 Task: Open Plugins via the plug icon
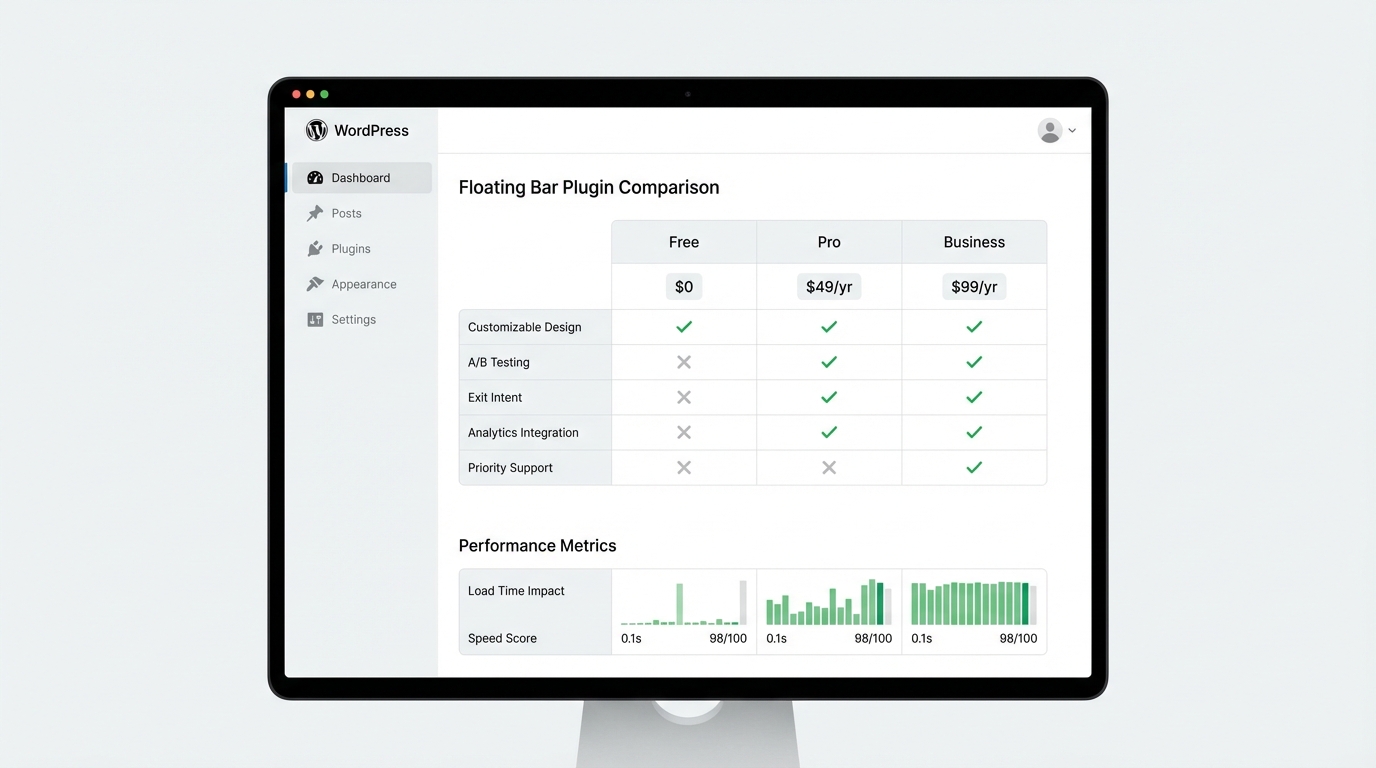click(x=314, y=248)
